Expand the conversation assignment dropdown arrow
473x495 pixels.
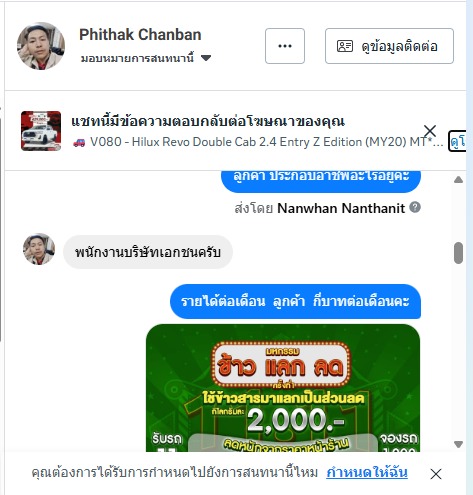point(206,58)
